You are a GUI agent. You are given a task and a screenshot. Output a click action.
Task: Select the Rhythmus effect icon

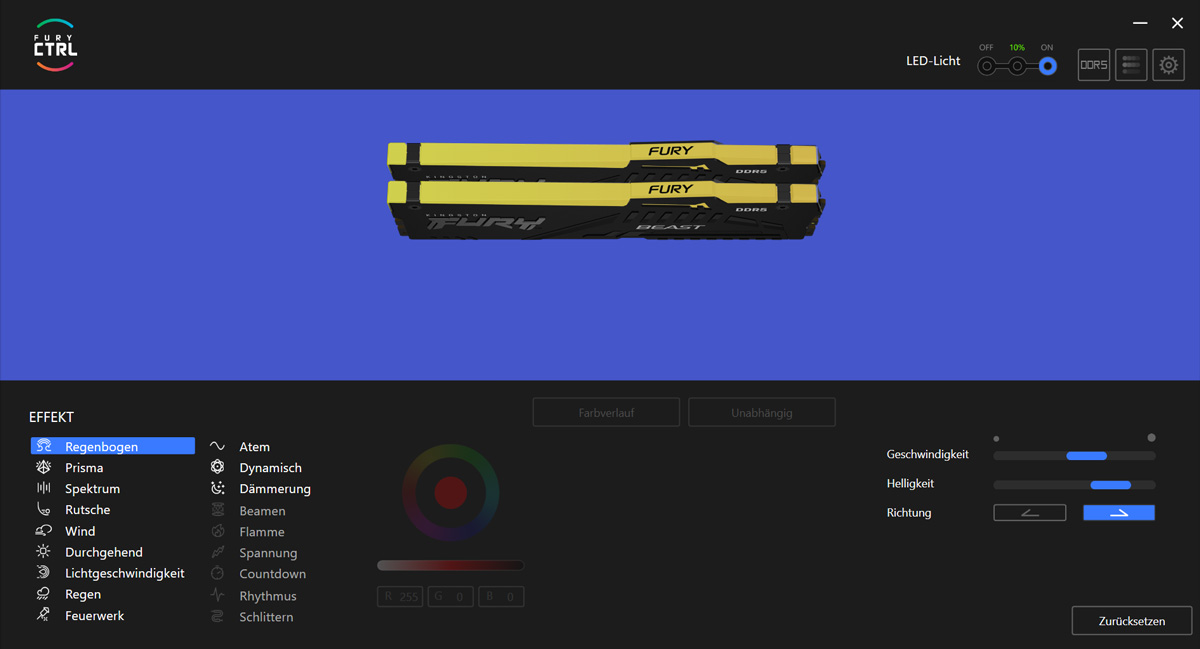click(217, 596)
